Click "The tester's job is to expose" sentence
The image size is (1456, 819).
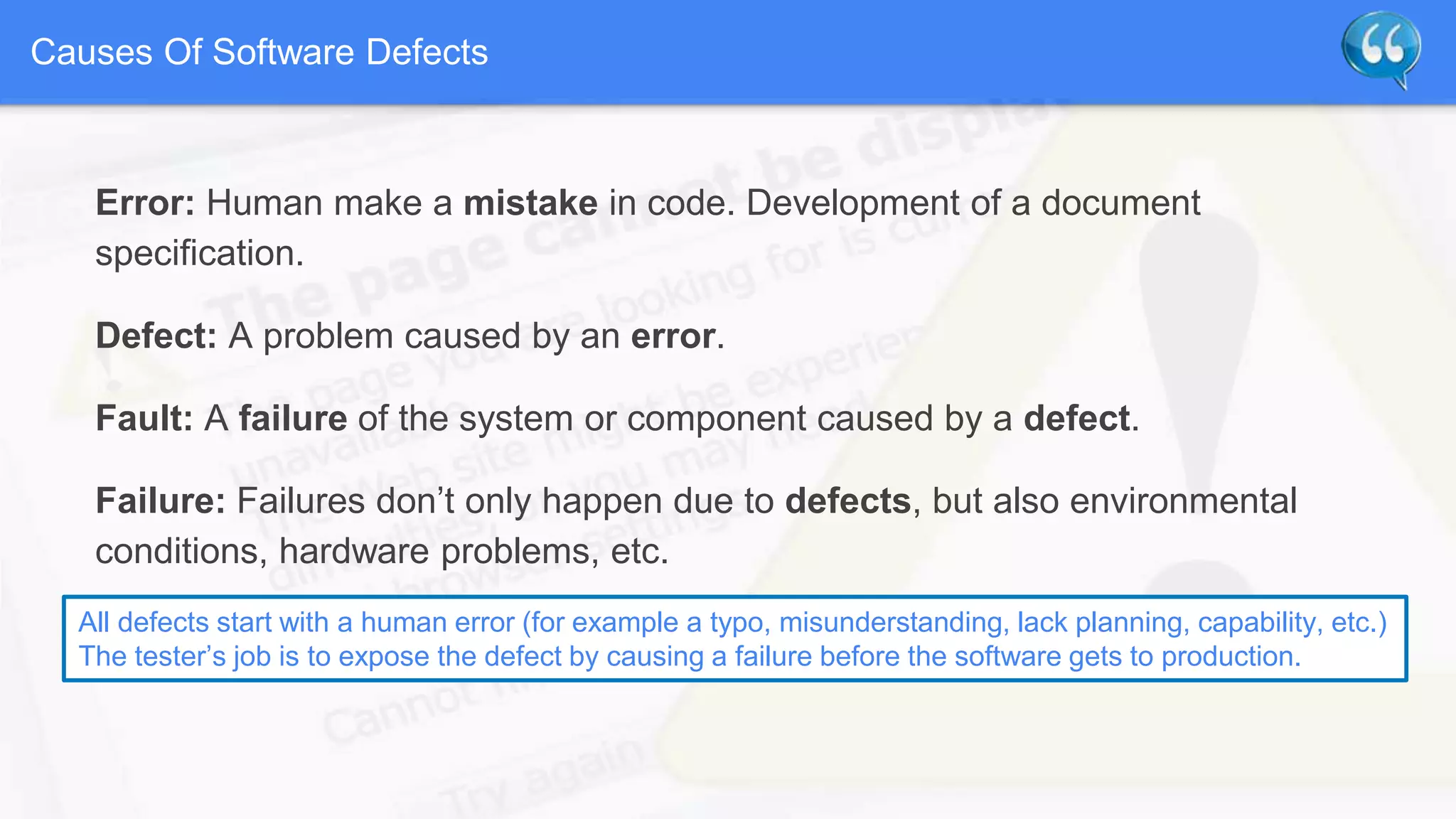click(x=690, y=657)
